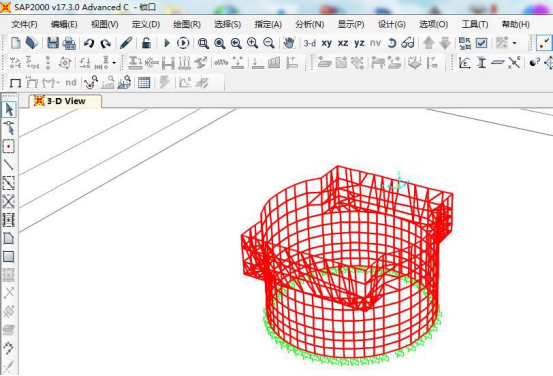Choose the quick draw secondary beams tool
Image resolution: width=553 pixels, height=376 pixels.
click(x=9, y=220)
